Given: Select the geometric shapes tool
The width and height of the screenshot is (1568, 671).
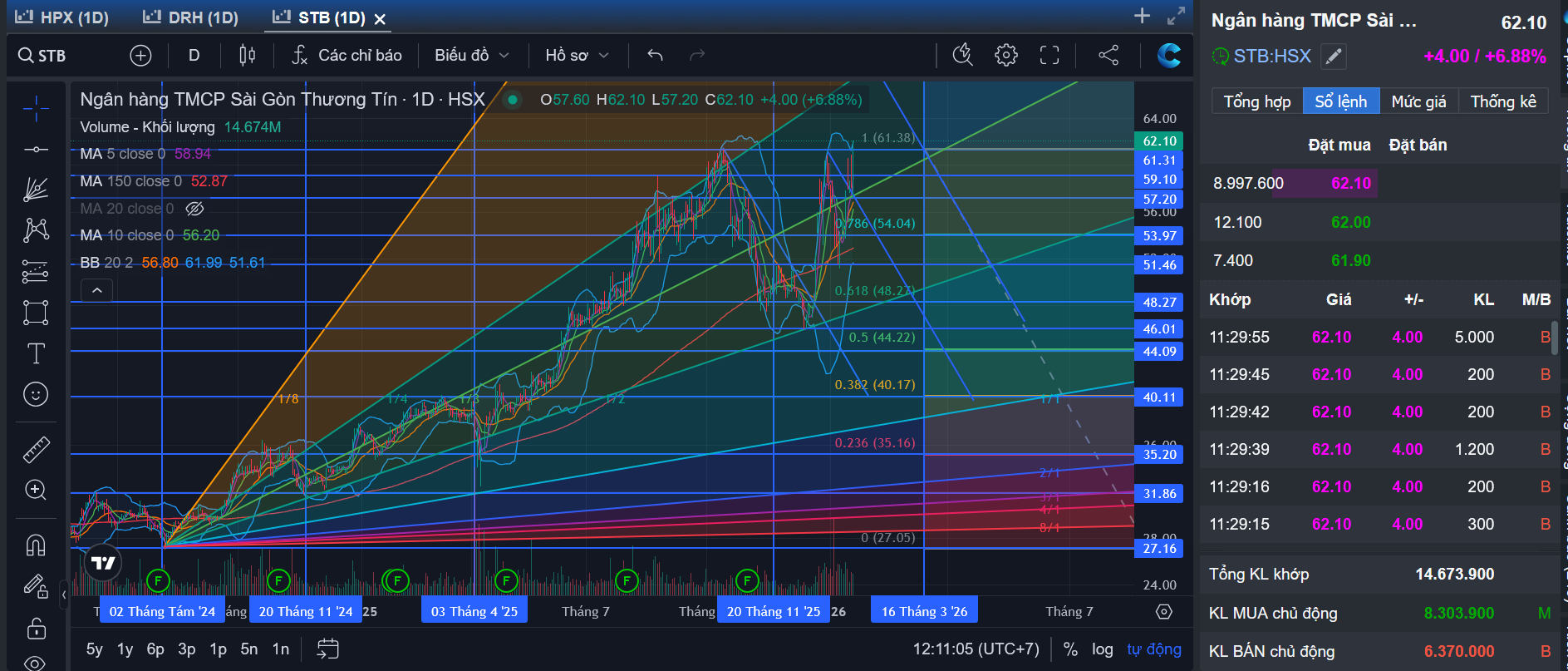Looking at the screenshot, I should 36,313.
